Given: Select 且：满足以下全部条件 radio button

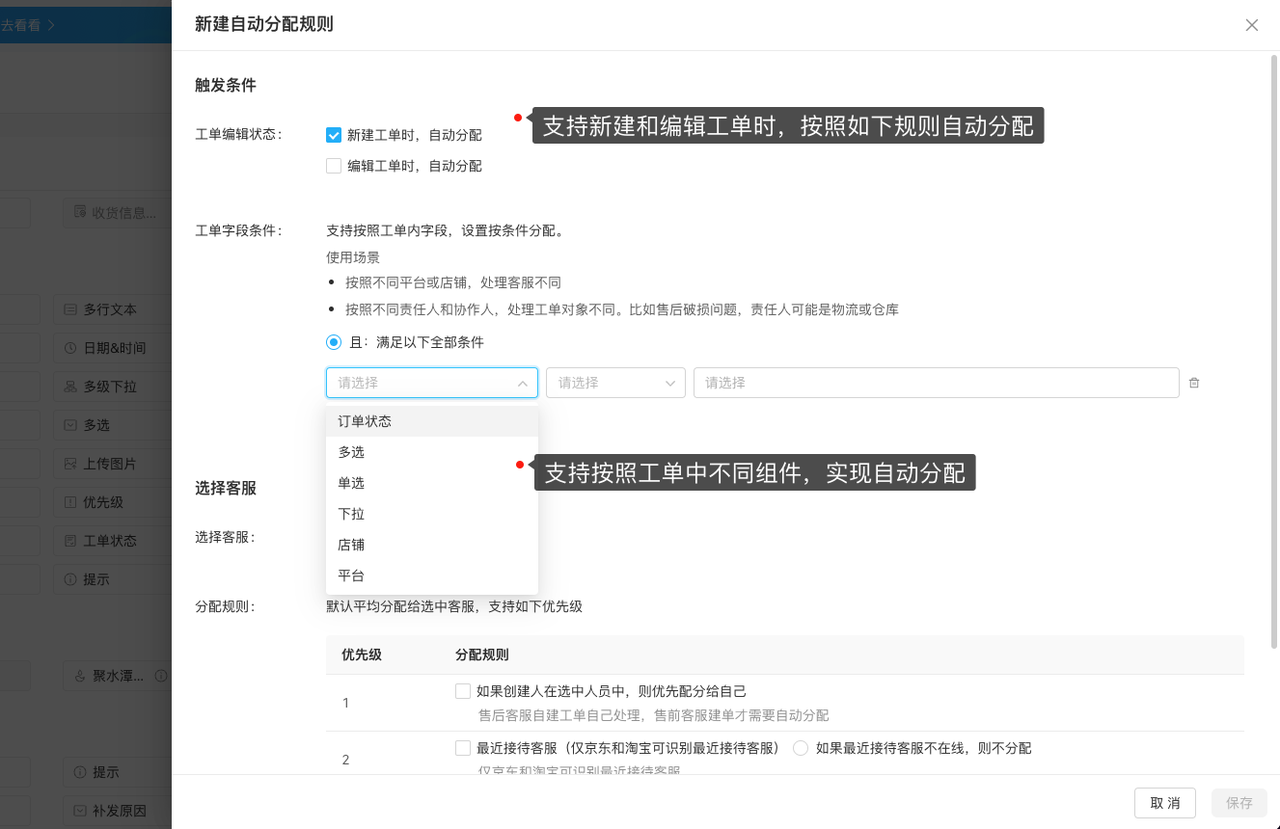Looking at the screenshot, I should [x=334, y=342].
